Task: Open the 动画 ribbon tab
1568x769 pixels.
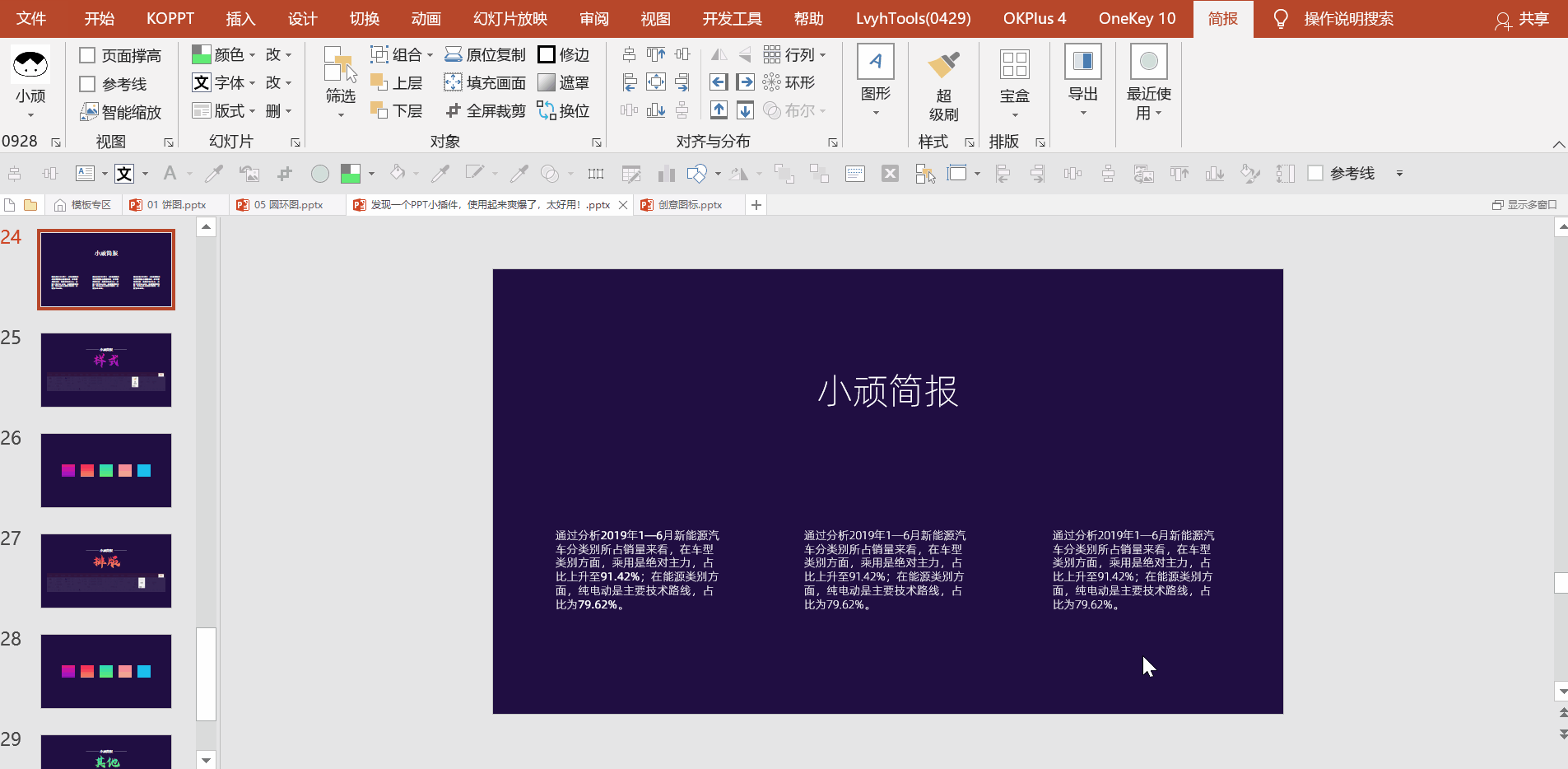Action: click(x=426, y=19)
